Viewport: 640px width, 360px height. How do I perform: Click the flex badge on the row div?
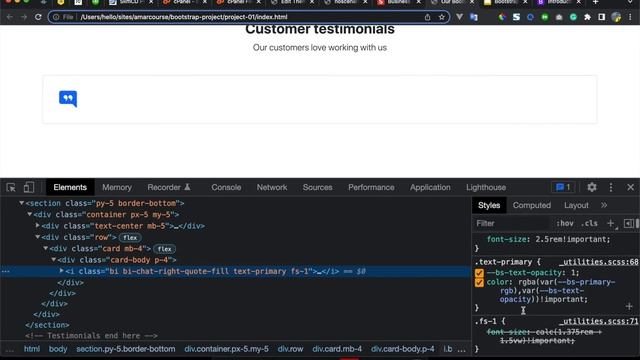pos(130,238)
